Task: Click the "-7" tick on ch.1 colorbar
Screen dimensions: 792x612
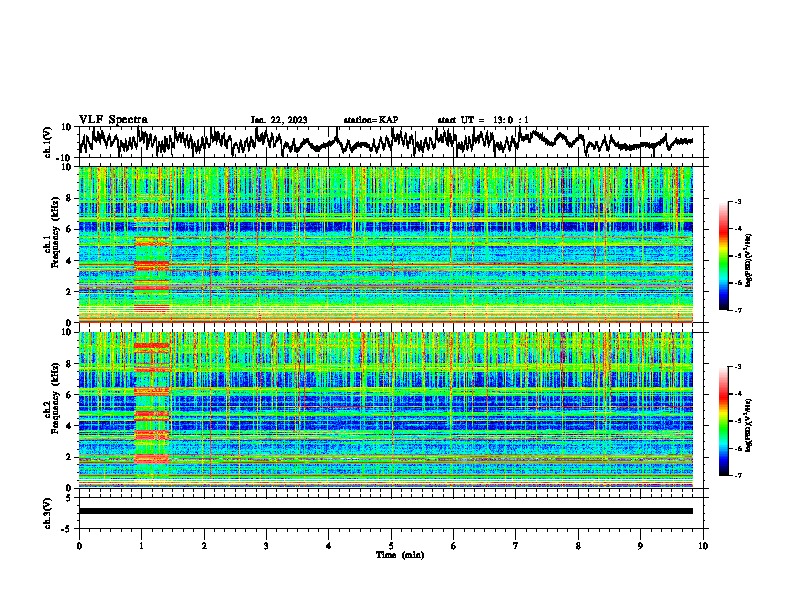Action: click(x=738, y=310)
